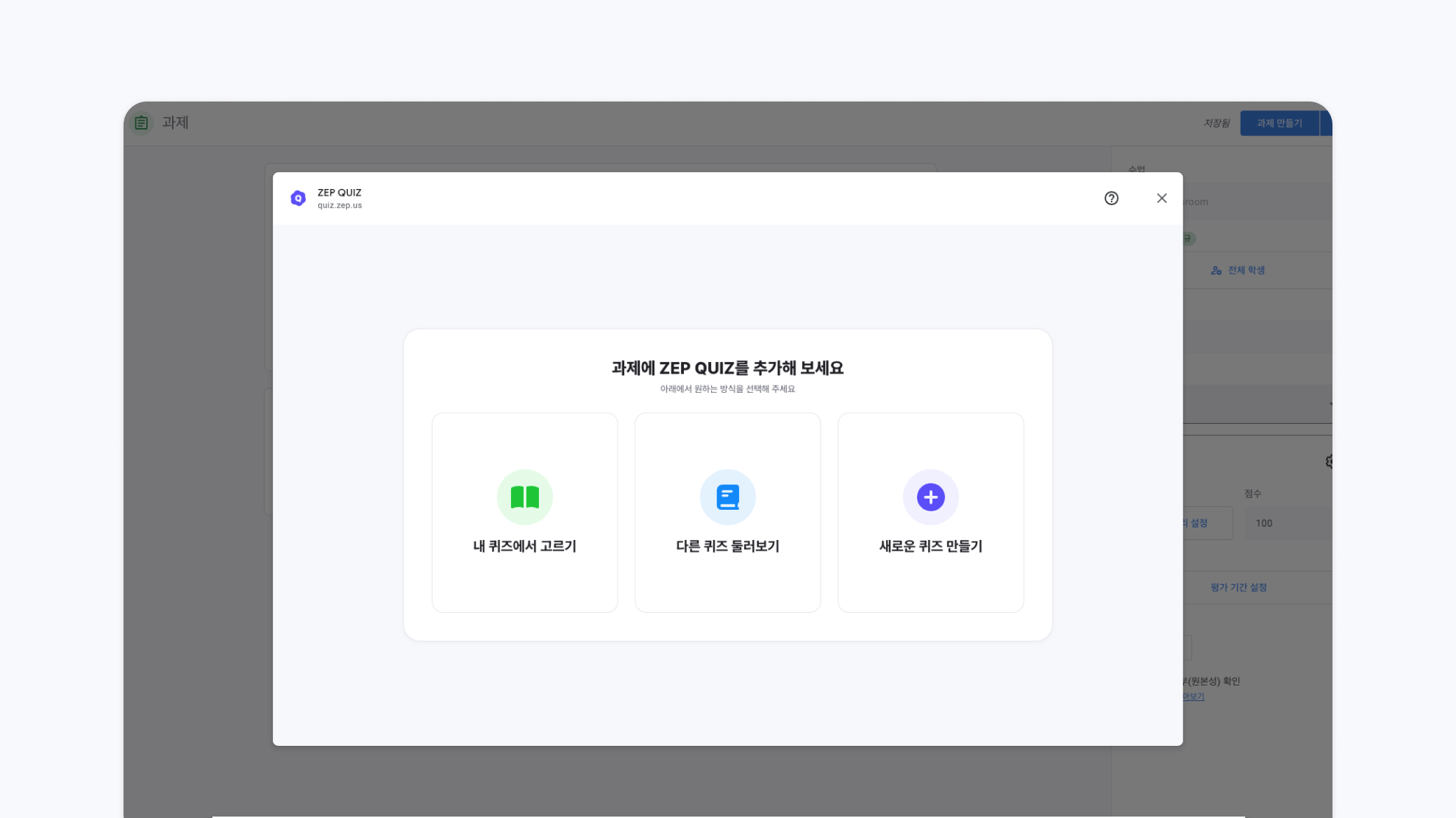Click the ZEP QUIZ hexagon logo
This screenshot has width=1456, height=818.
(298, 199)
